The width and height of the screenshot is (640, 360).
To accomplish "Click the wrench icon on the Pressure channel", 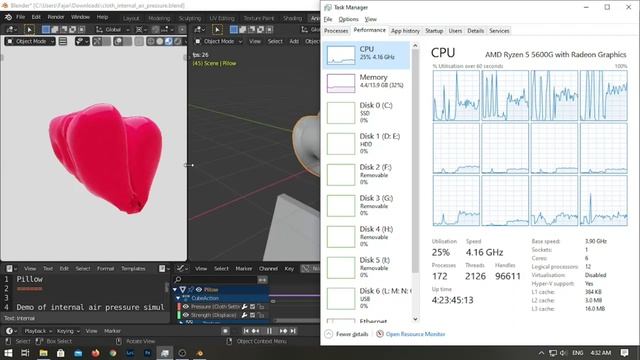I will coord(244,307).
